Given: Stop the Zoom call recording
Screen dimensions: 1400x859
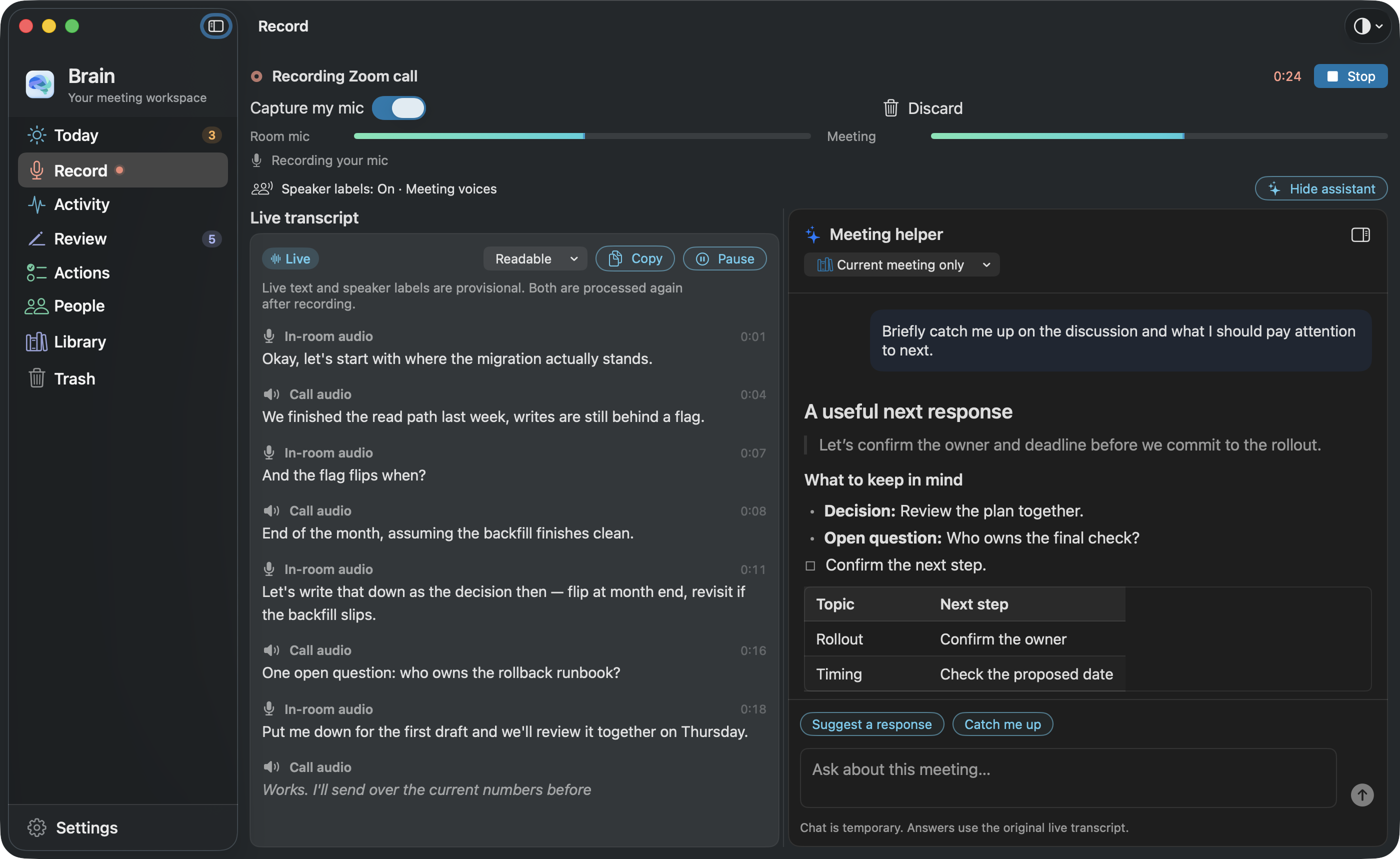Looking at the screenshot, I should pyautogui.click(x=1350, y=76).
